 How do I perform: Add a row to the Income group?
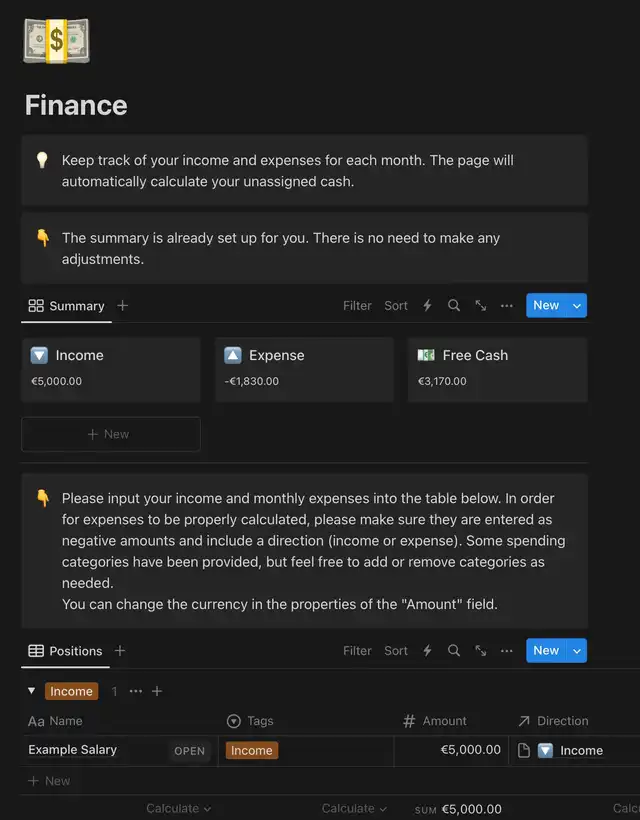pyautogui.click(x=157, y=691)
